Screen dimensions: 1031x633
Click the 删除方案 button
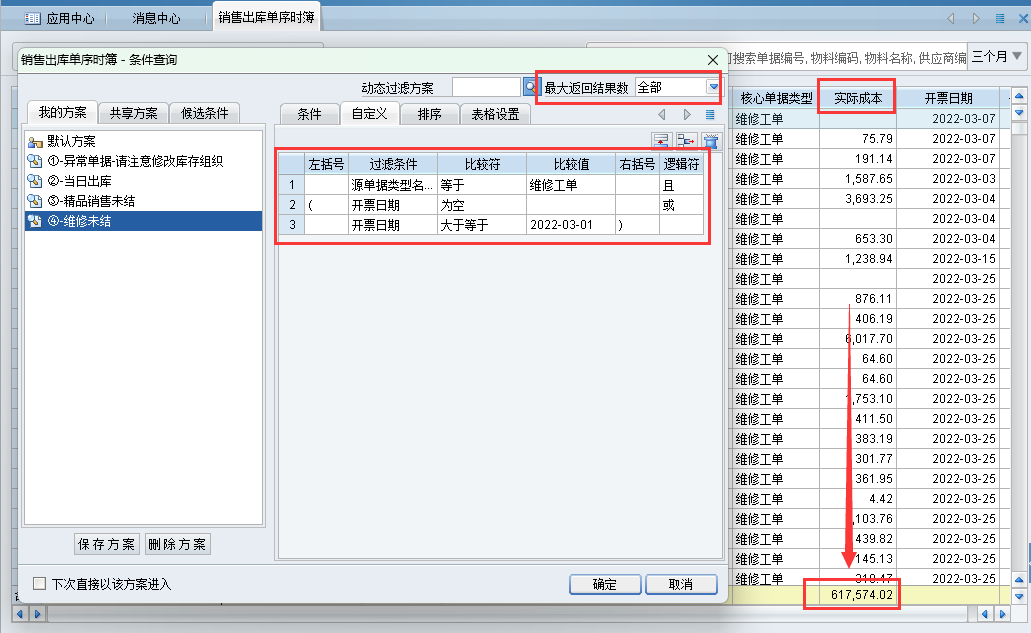(177, 544)
